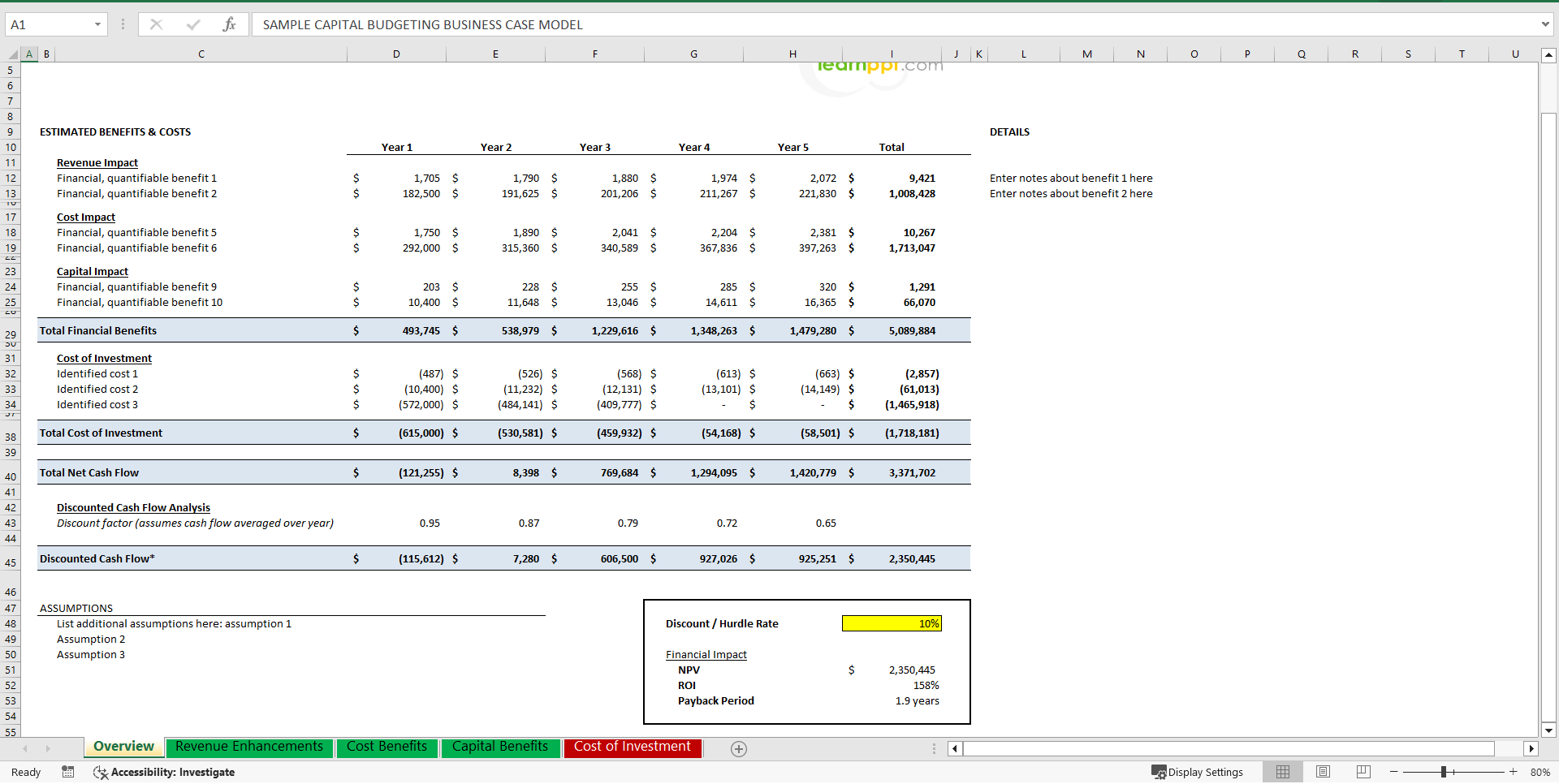Image resolution: width=1559 pixels, height=784 pixels.
Task: Select the Normal view icon
Action: 1283,772
